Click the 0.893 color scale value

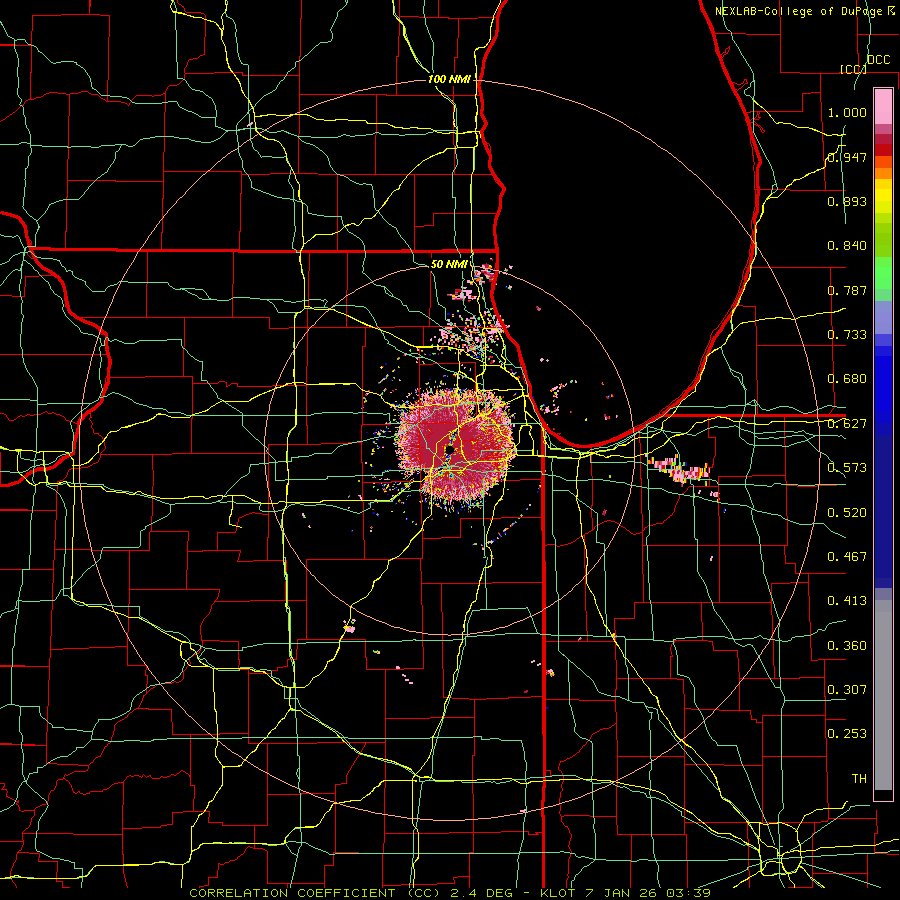point(847,201)
